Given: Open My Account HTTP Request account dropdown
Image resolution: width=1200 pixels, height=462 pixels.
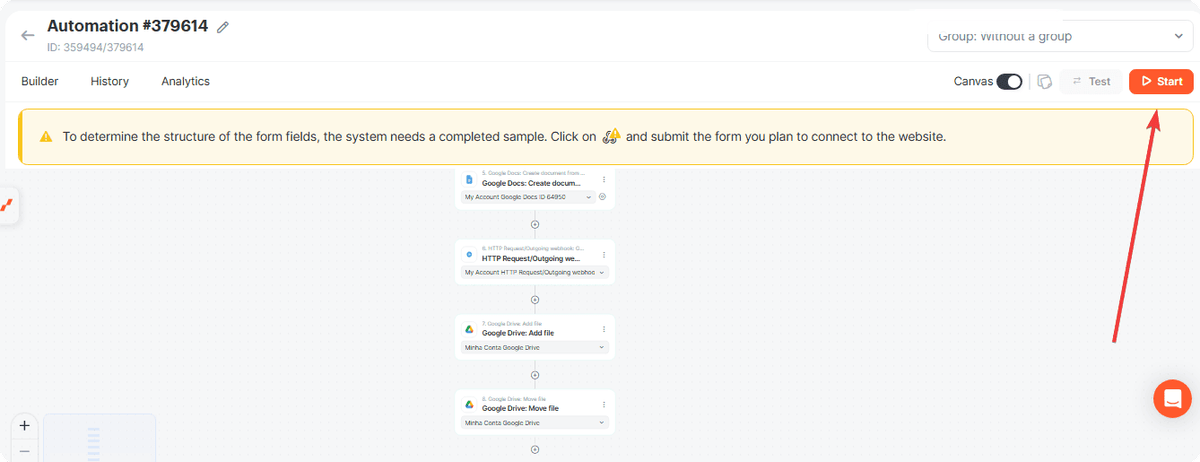Looking at the screenshot, I should [x=535, y=272].
